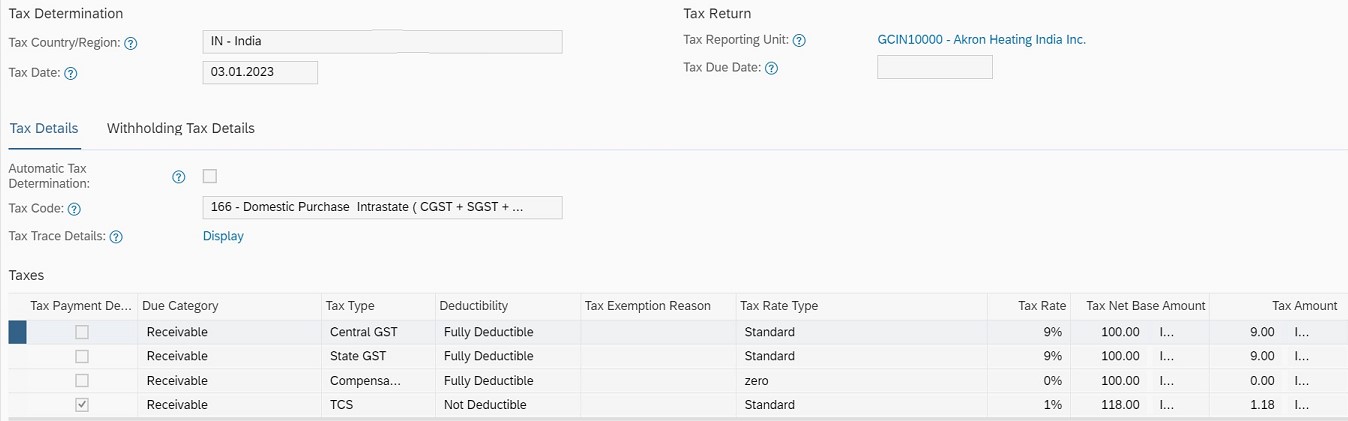The height and width of the screenshot is (421, 1348).
Task: Switch to the Tax Details tab
Action: [43, 128]
